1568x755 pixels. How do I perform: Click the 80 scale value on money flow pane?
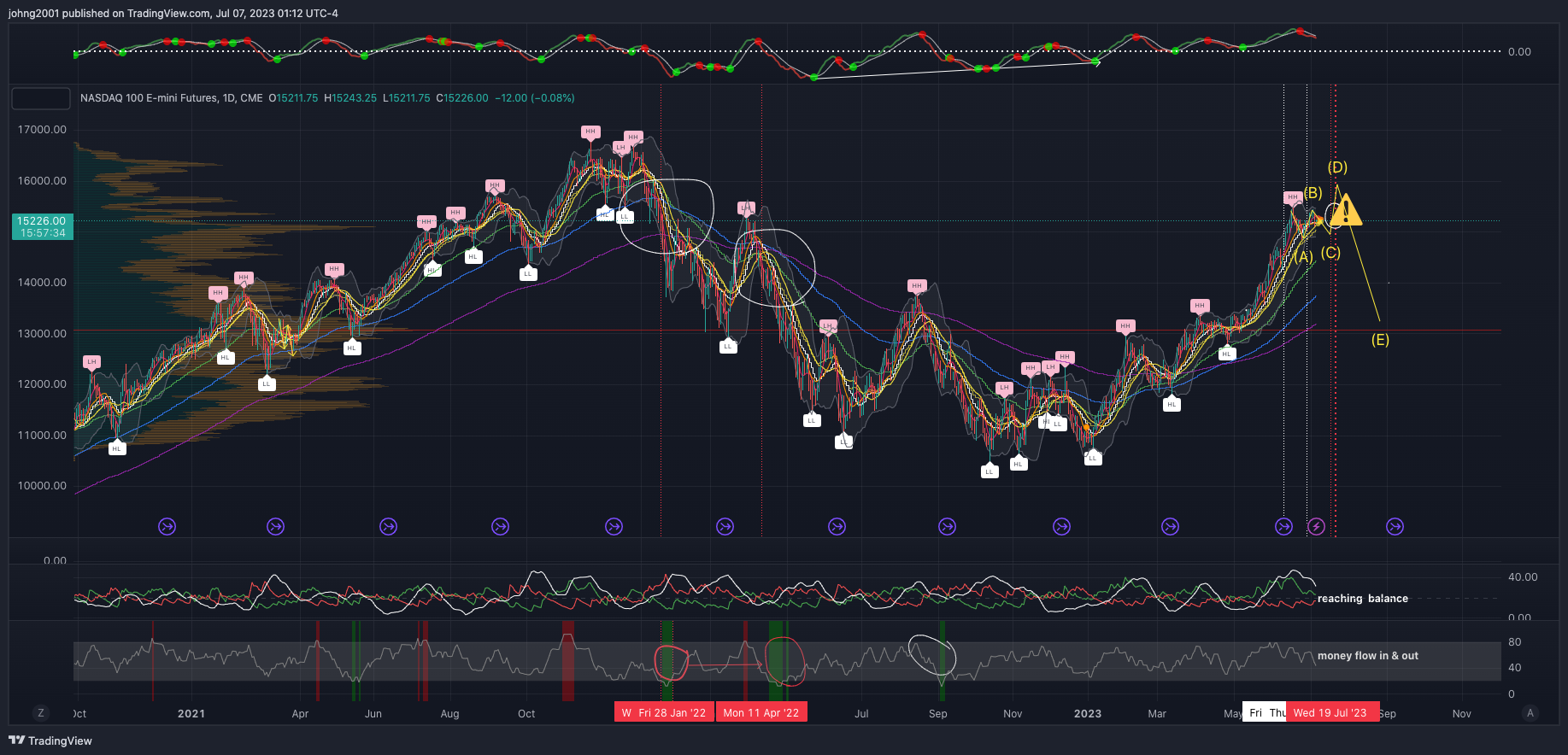coord(1514,642)
